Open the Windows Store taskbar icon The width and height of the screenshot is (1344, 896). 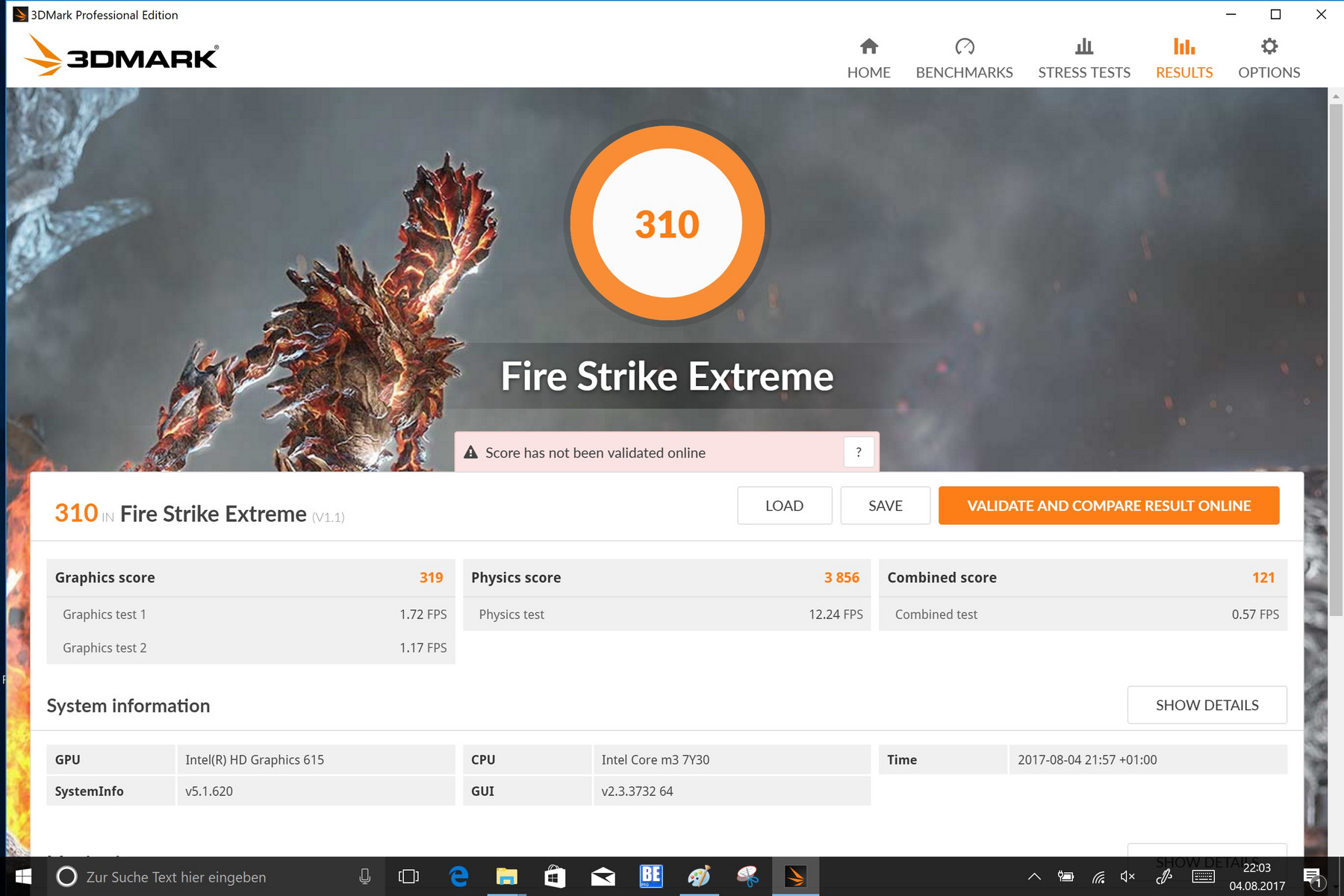point(554,877)
